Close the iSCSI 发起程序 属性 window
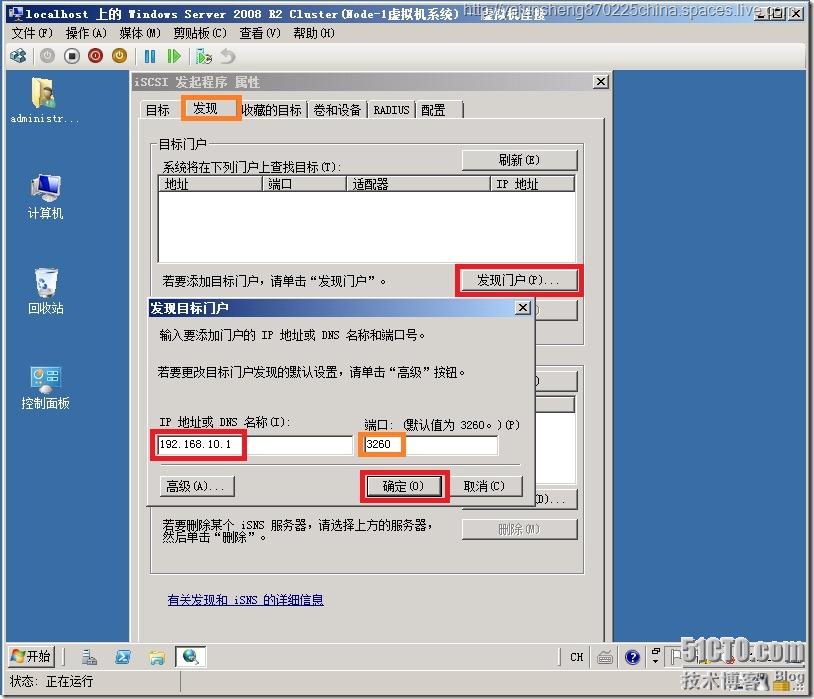 [x=601, y=82]
